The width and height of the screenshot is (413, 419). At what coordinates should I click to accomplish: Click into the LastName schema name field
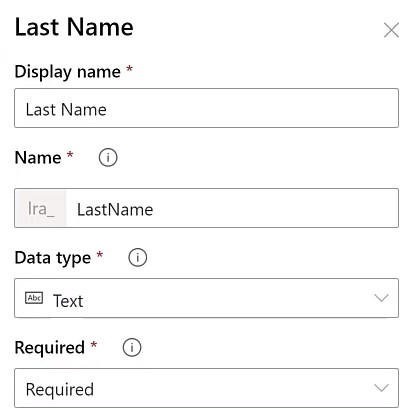[232, 208]
